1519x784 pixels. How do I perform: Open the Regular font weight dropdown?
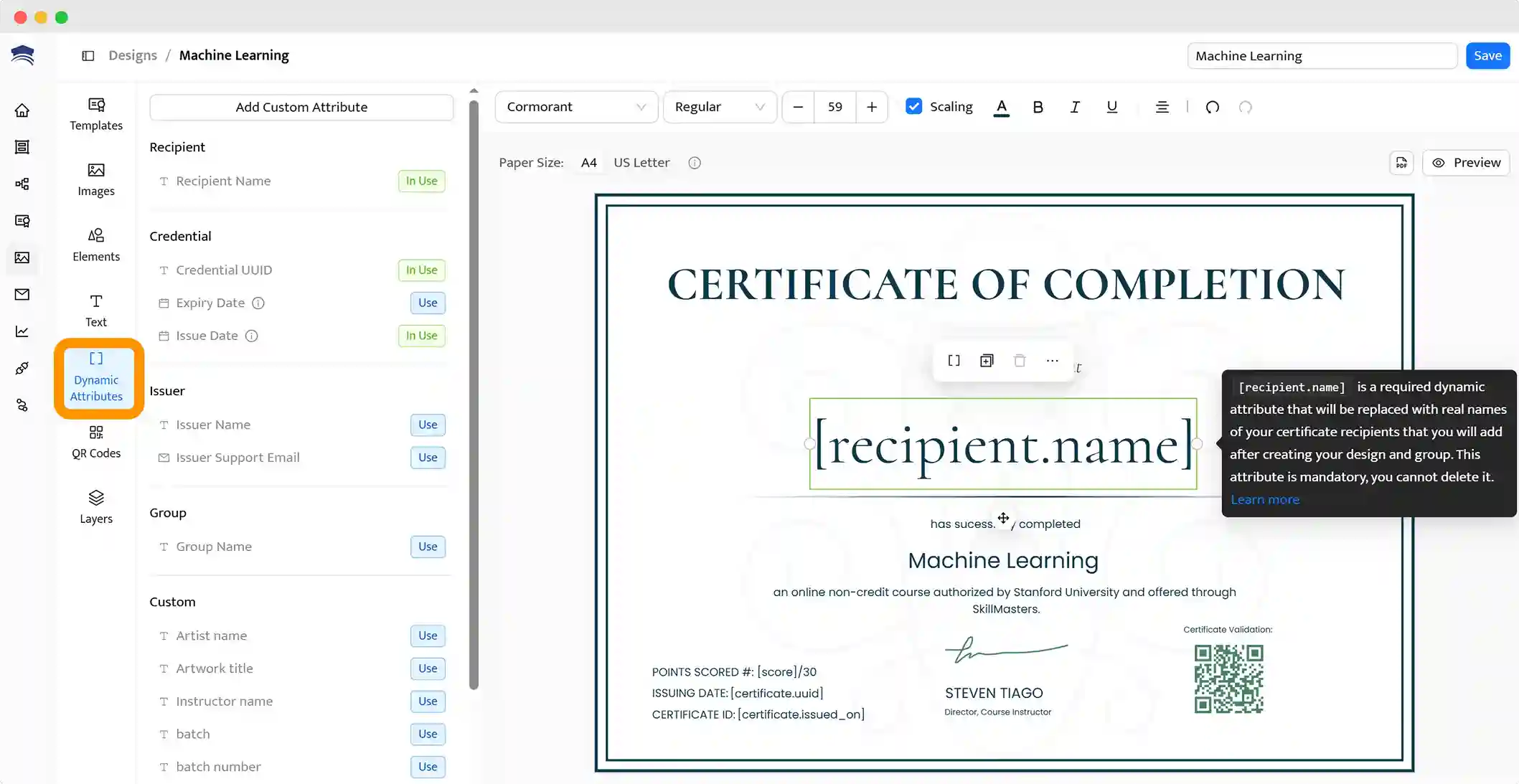pyautogui.click(x=720, y=106)
